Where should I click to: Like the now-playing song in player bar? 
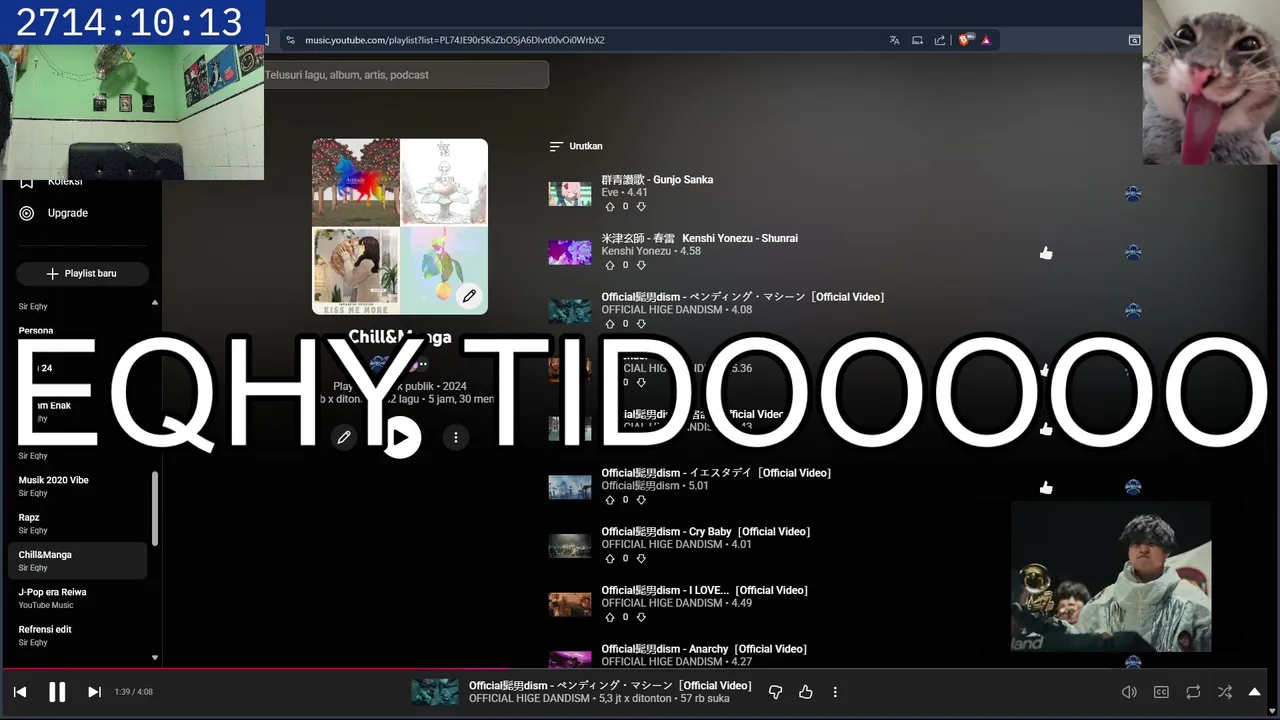pos(806,692)
